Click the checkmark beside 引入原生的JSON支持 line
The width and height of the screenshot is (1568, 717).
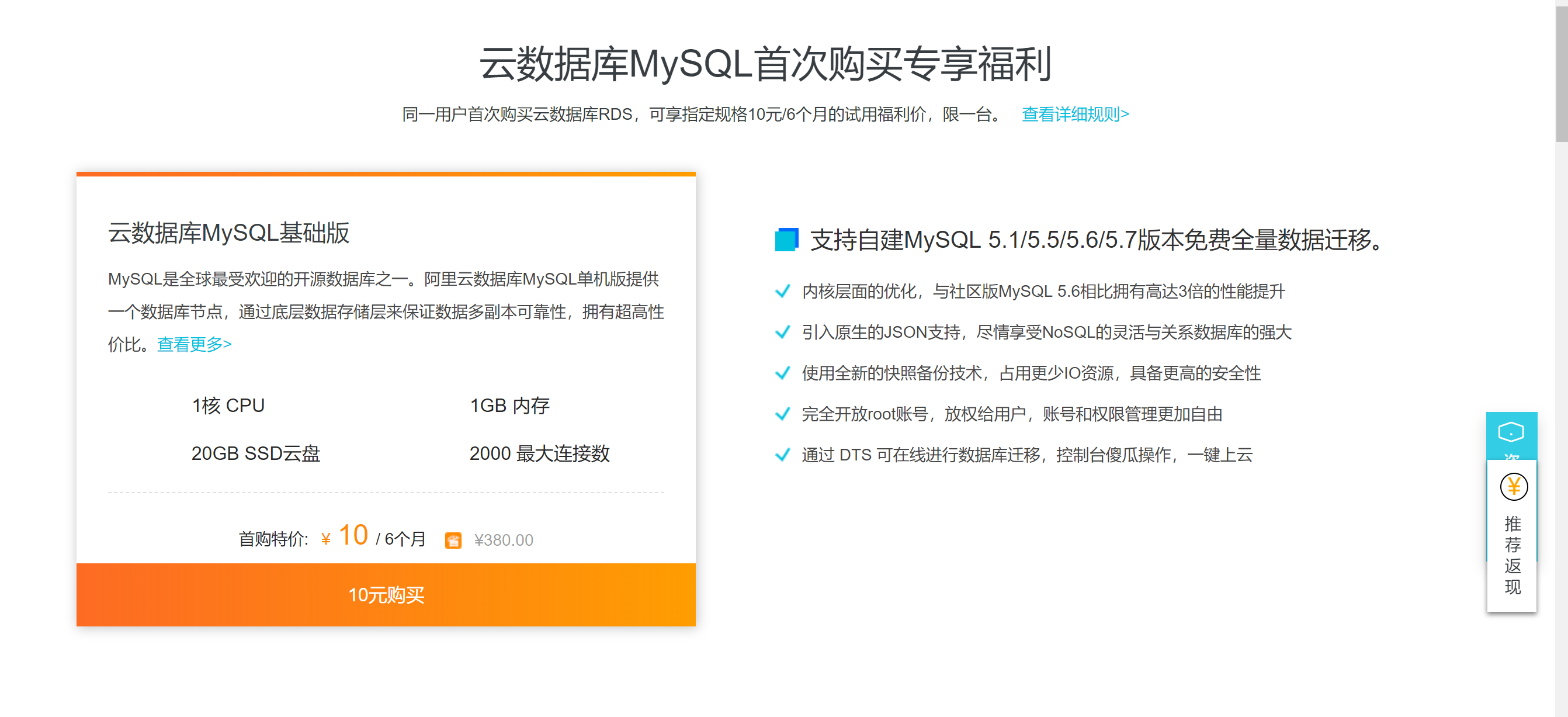point(783,332)
